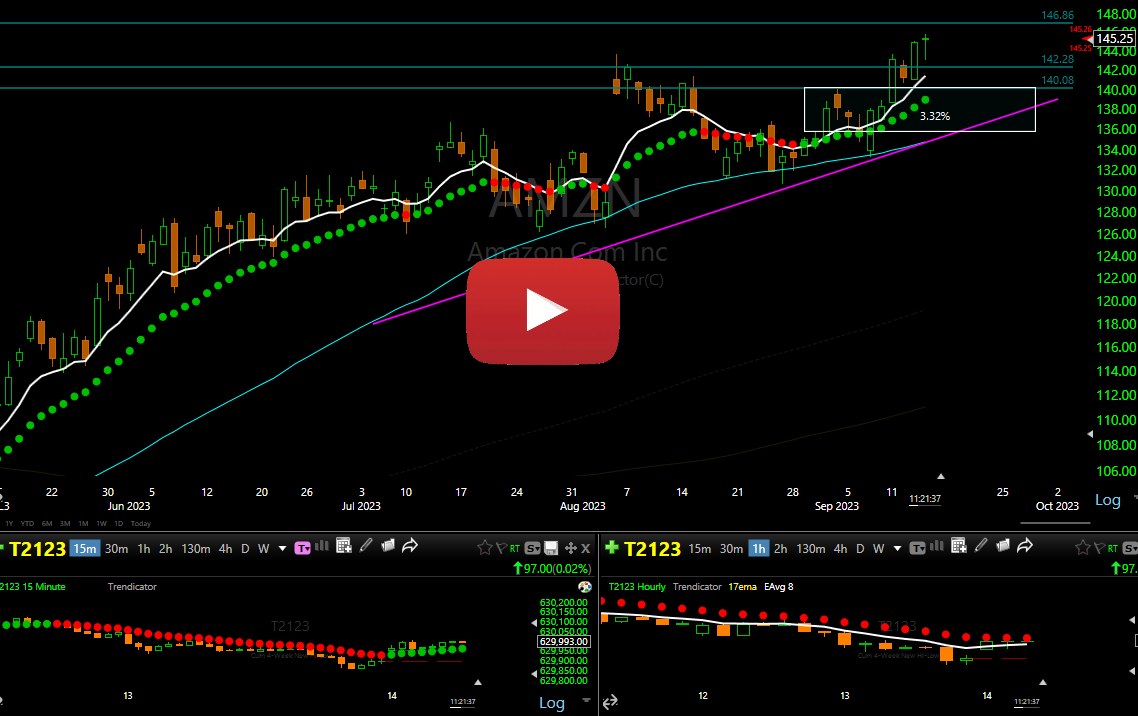Click the 17ema indicator label
Image resolution: width=1138 pixels, height=716 pixels.
pos(742,587)
